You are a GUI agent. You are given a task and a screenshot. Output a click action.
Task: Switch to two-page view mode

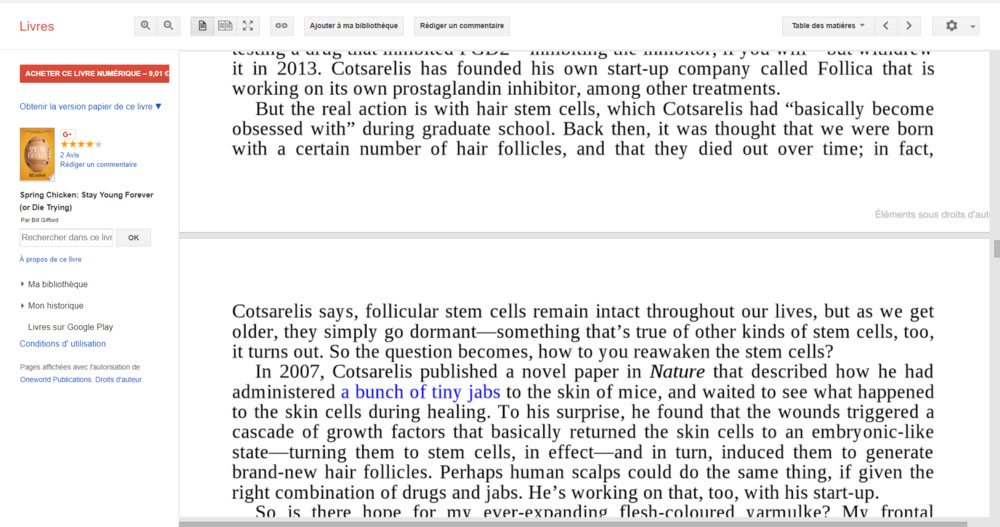tap(225, 26)
